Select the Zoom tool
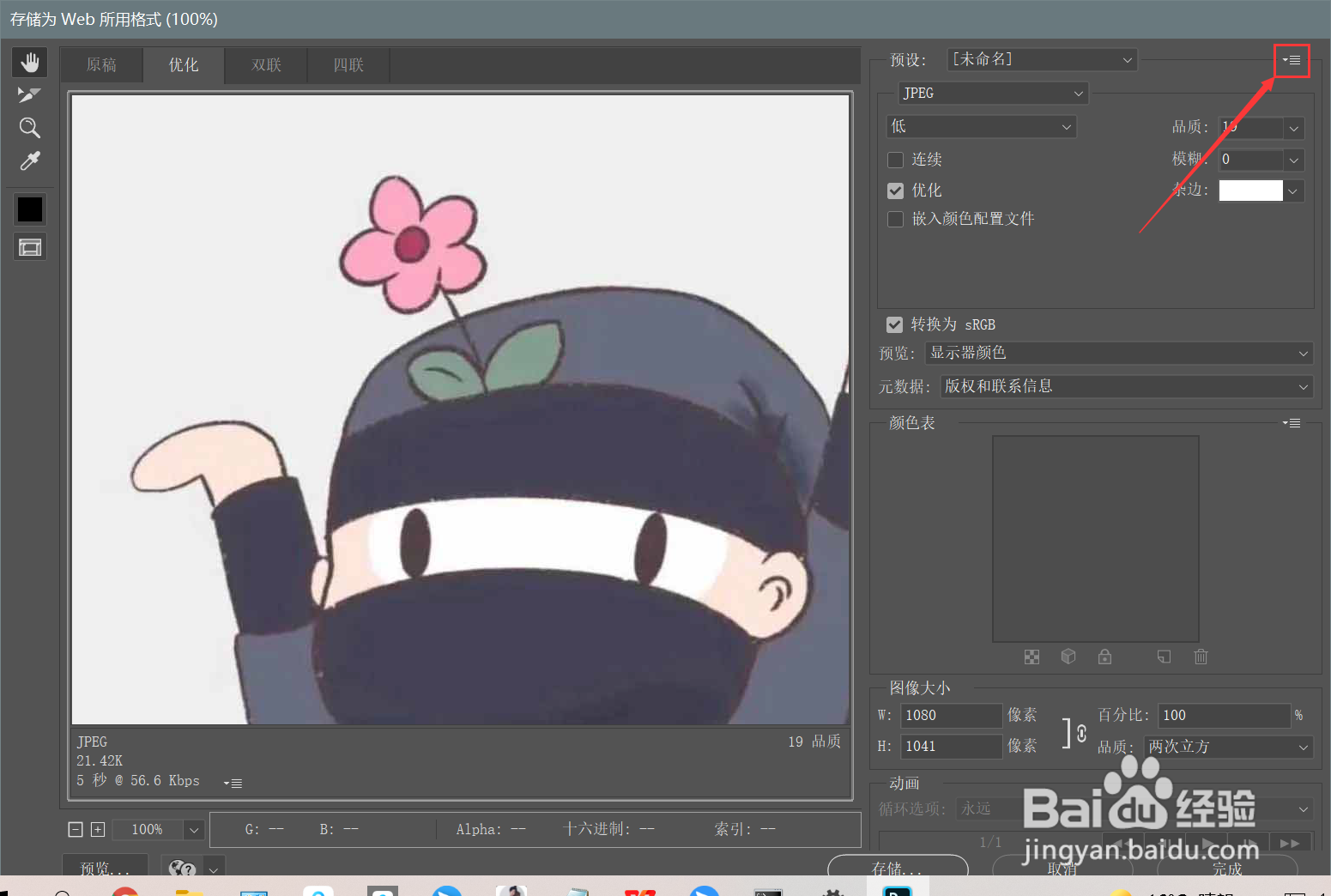This screenshot has width=1331, height=896. coord(30,128)
